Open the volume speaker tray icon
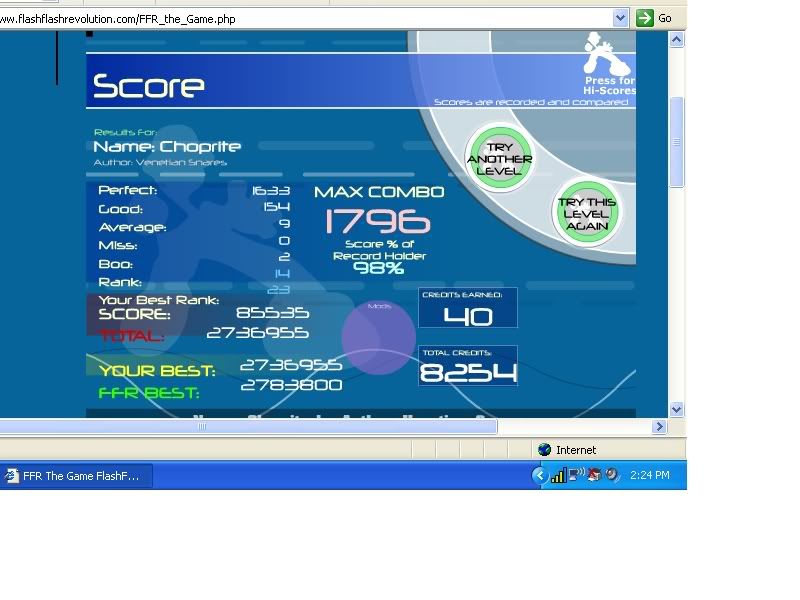 click(612, 475)
